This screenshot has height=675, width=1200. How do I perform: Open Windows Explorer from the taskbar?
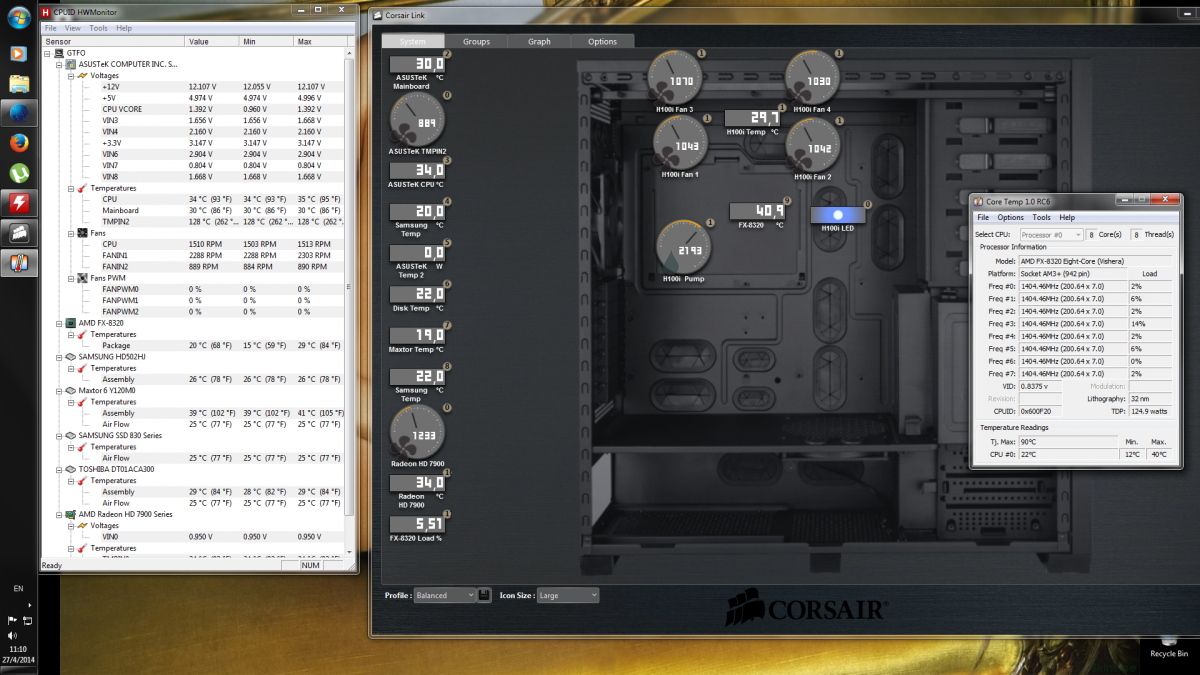(18, 83)
